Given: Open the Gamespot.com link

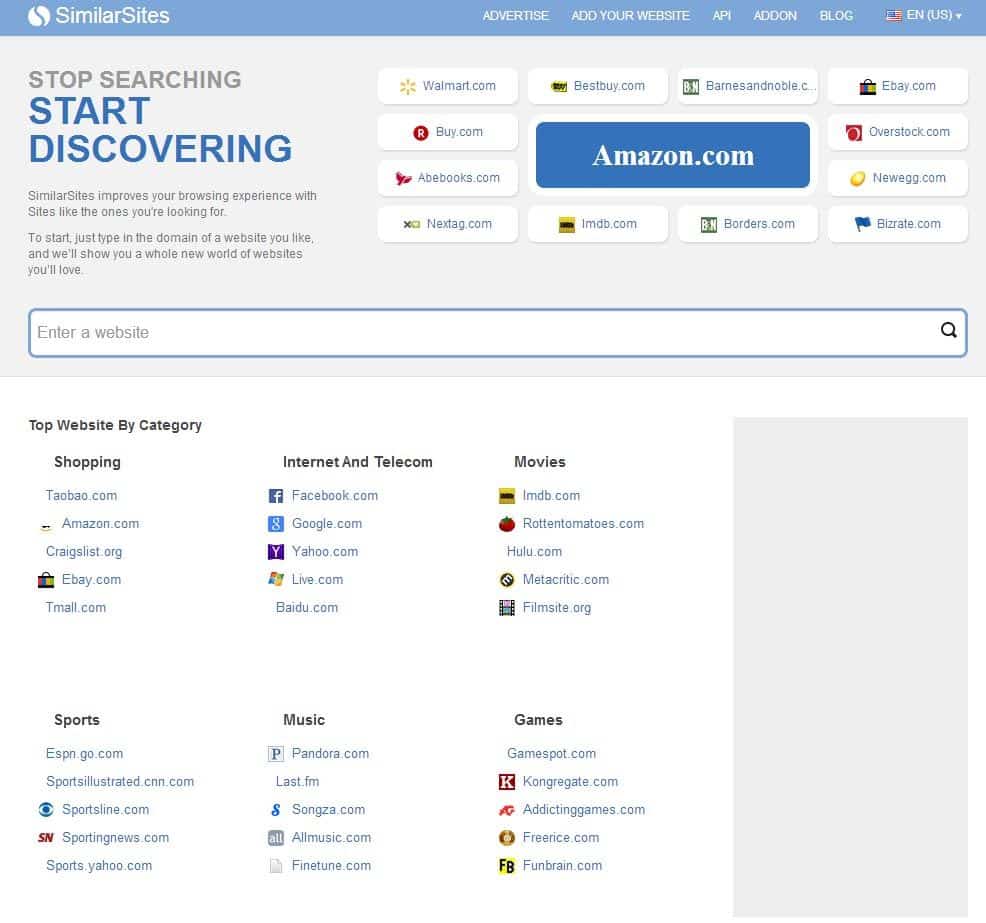Looking at the screenshot, I should (x=551, y=754).
